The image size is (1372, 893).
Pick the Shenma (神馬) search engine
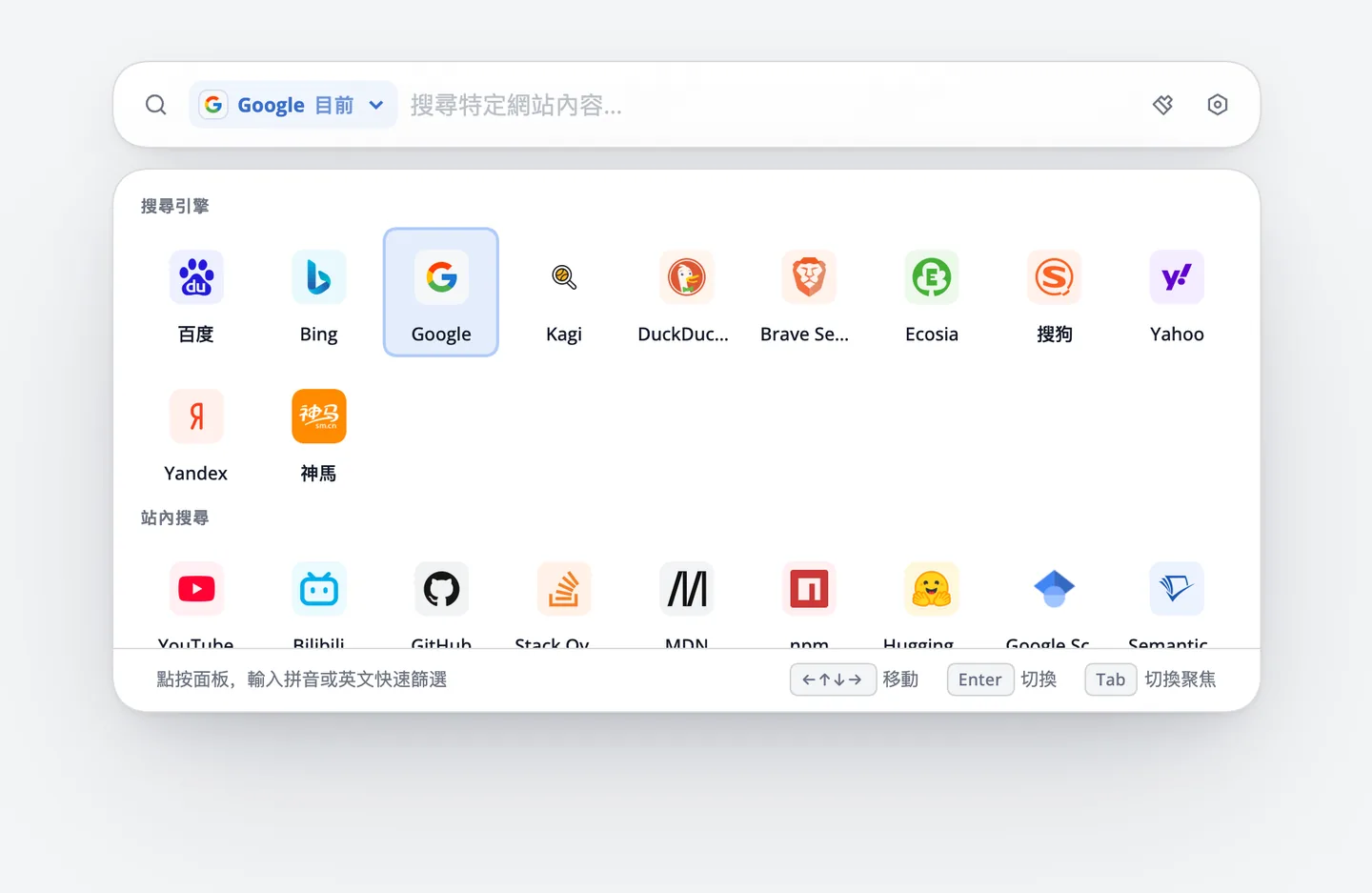[x=319, y=432]
